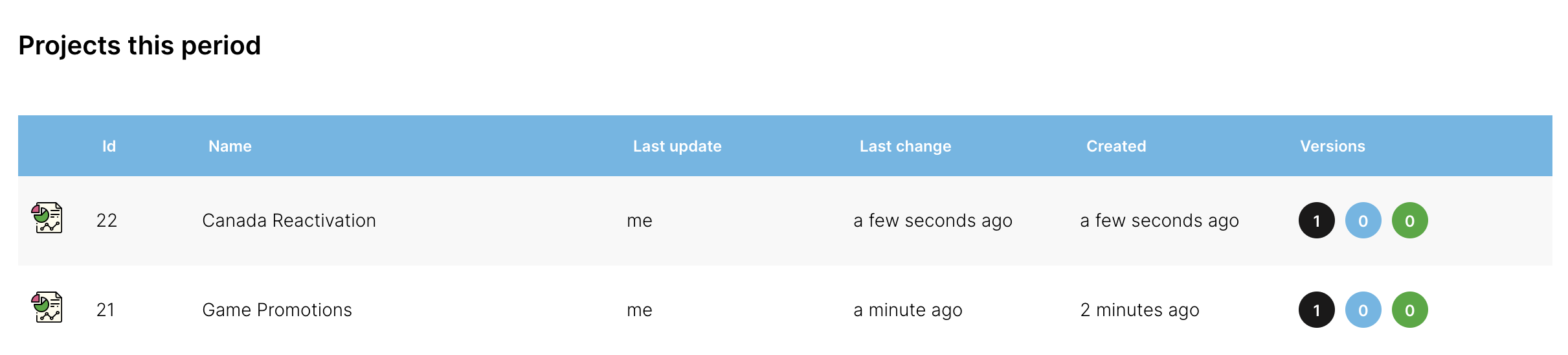This screenshot has width=1568, height=355.
Task: Sort by the Created column header
Action: pos(1116,146)
